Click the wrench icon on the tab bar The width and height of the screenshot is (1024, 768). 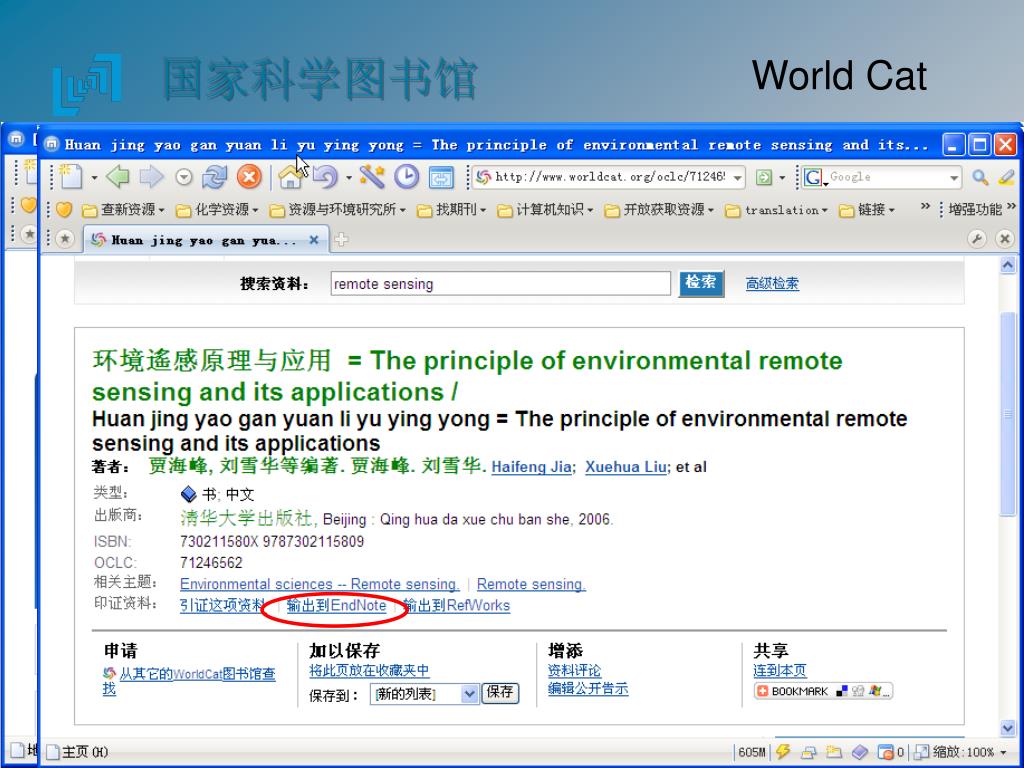point(977,239)
